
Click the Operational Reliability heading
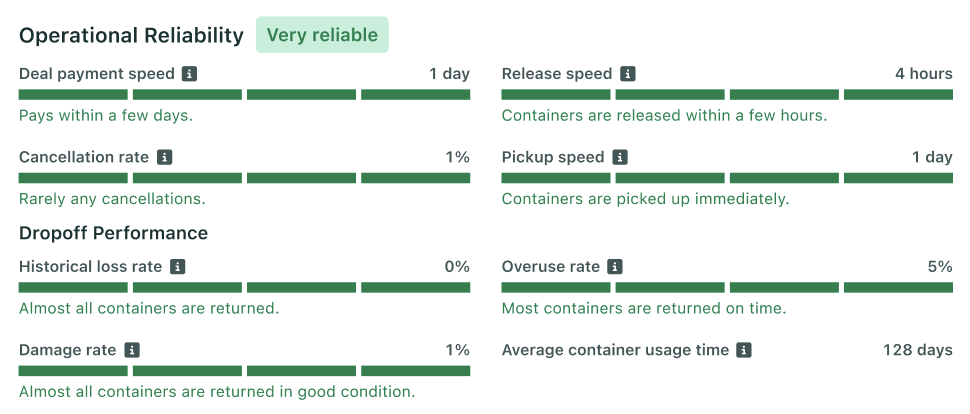(131, 35)
